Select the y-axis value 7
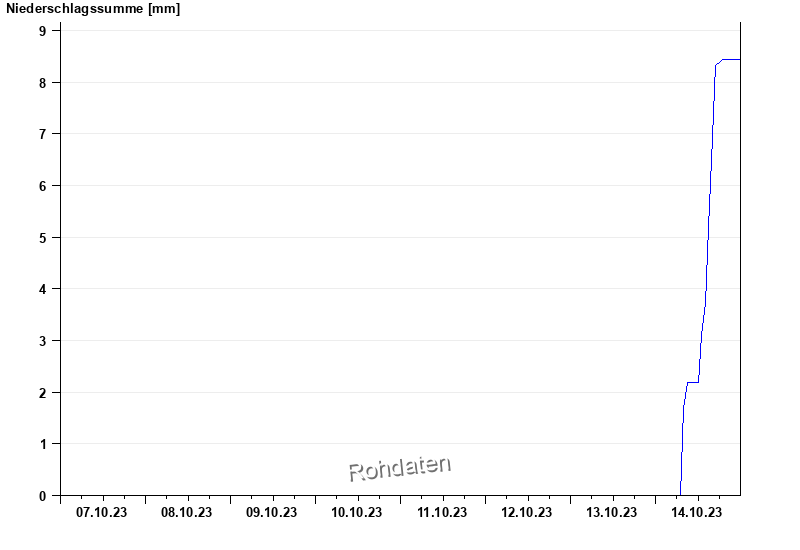The image size is (800, 550). (43, 134)
